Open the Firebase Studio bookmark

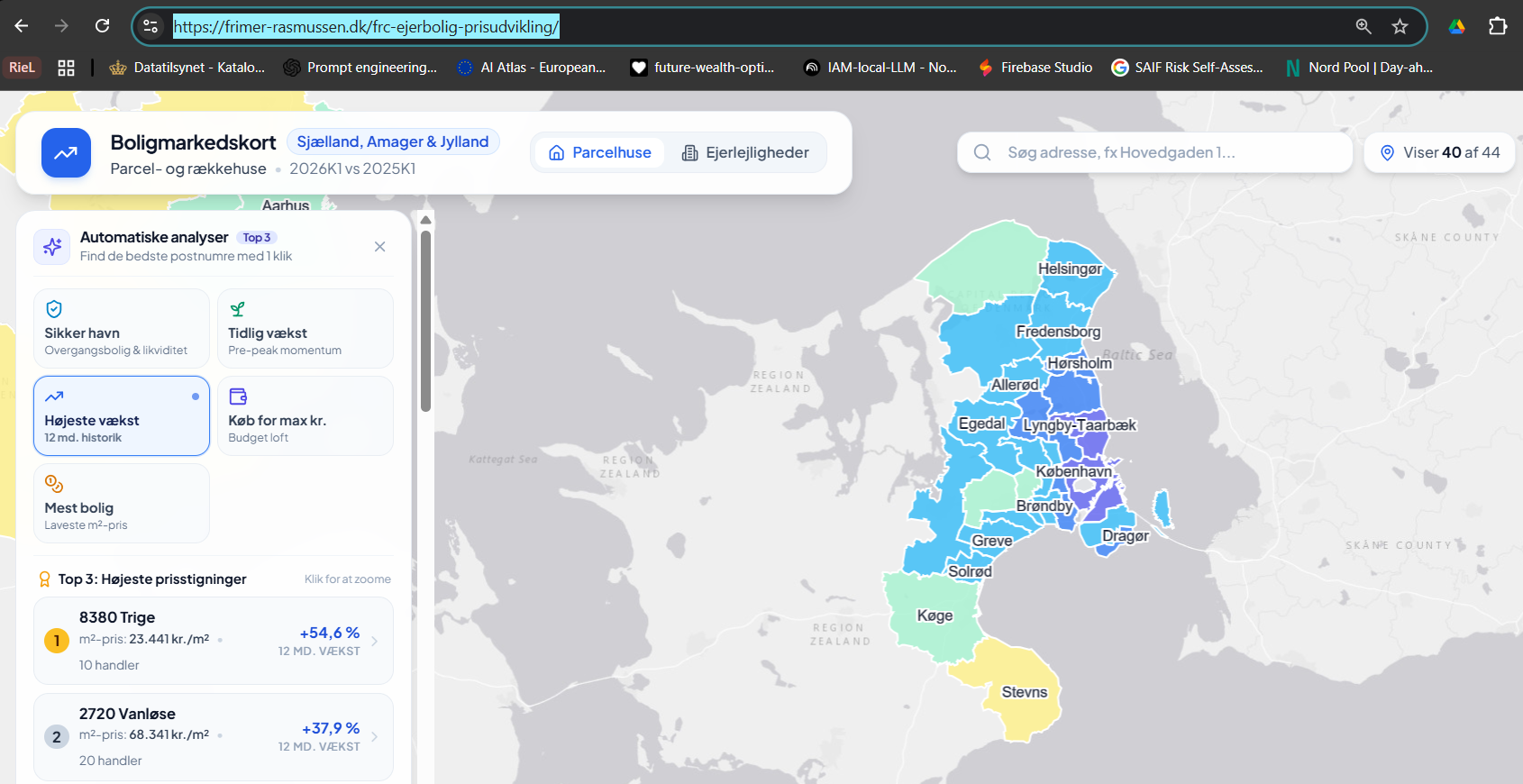click(x=1035, y=68)
